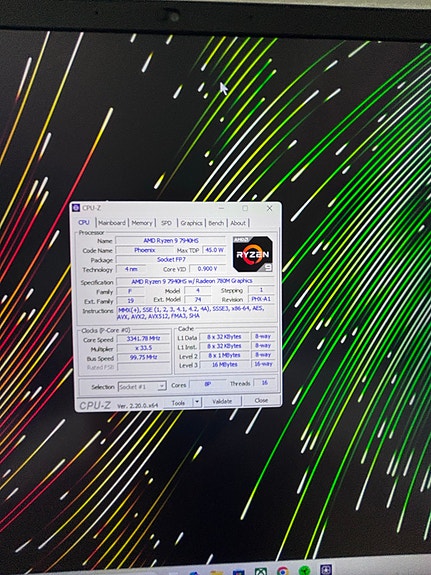Open the Tools dropdown arrow

[x=197, y=402]
